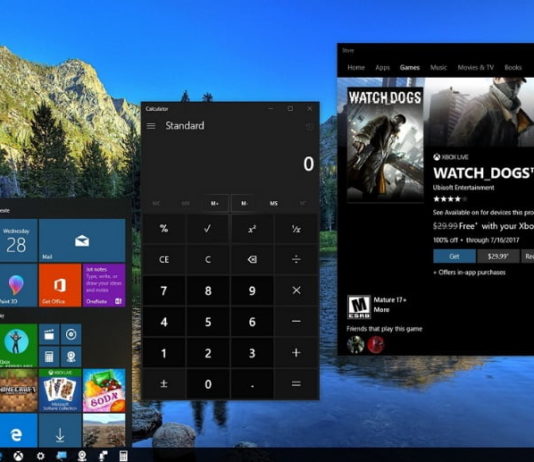
Task: Open the Paint 3D tile
Action: click(18, 285)
